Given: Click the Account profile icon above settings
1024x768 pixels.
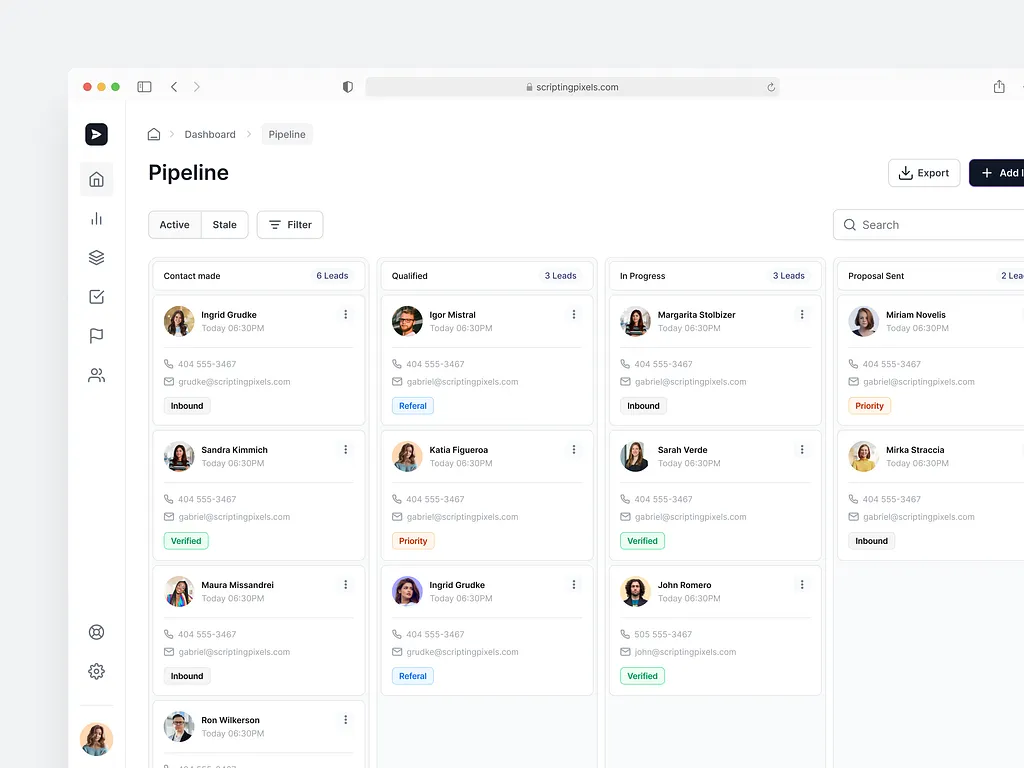Looking at the screenshot, I should 96,632.
